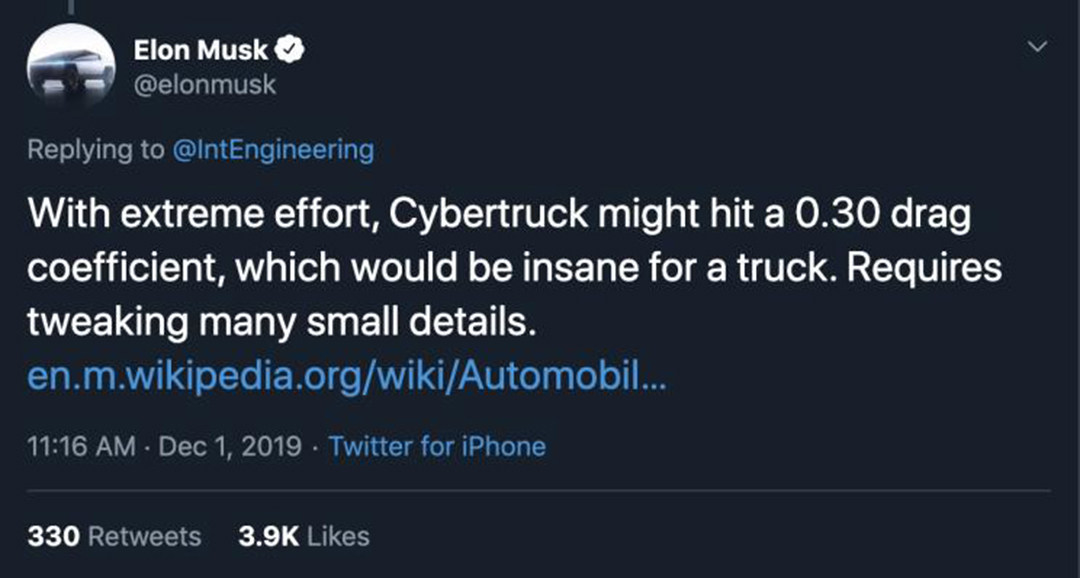Viewport: 1080px width, 578px height.
Task: Open the @IntEngineering mention link
Action: click(273, 150)
